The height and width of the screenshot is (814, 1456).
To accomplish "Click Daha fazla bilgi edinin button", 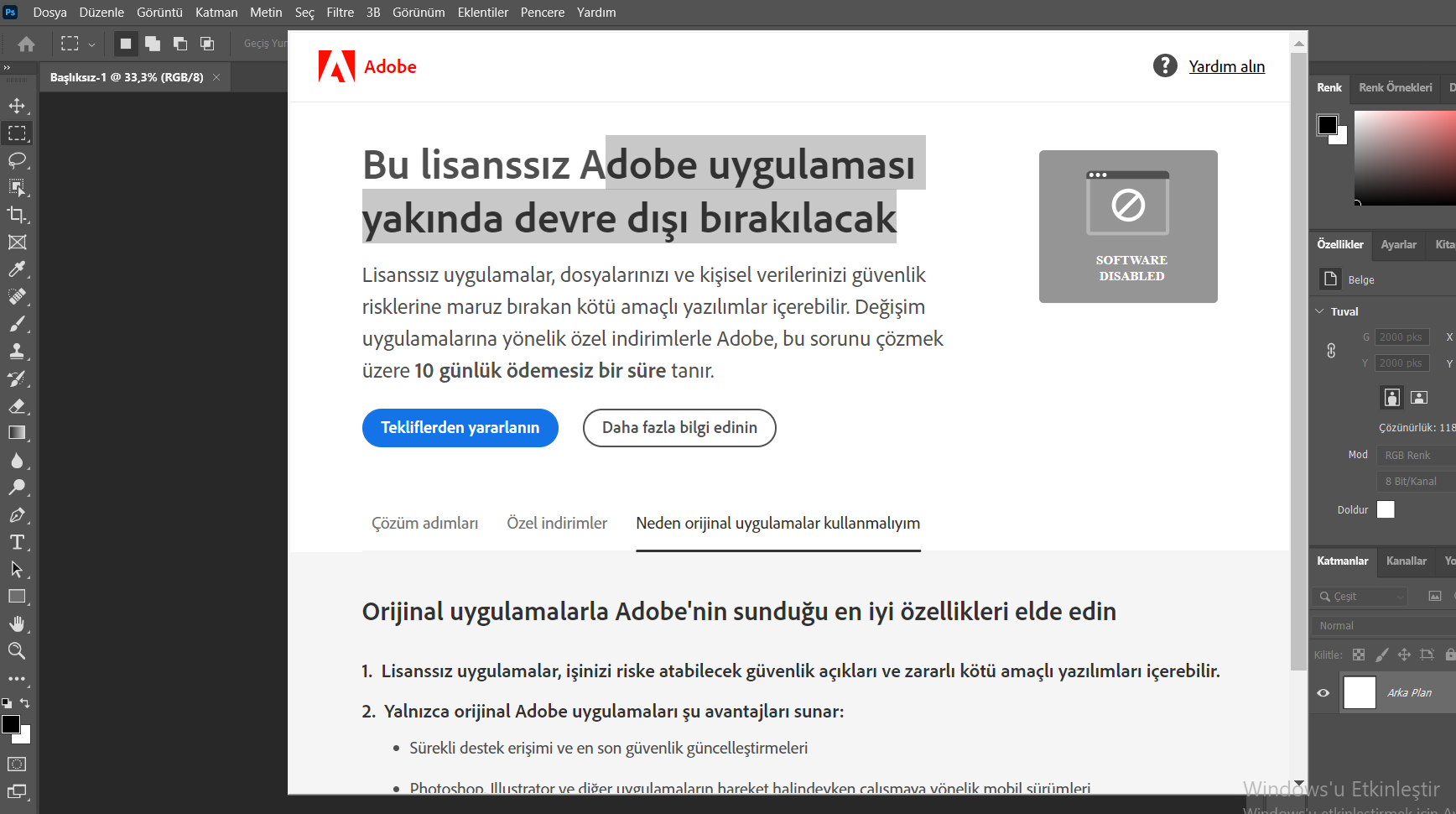I will (679, 428).
